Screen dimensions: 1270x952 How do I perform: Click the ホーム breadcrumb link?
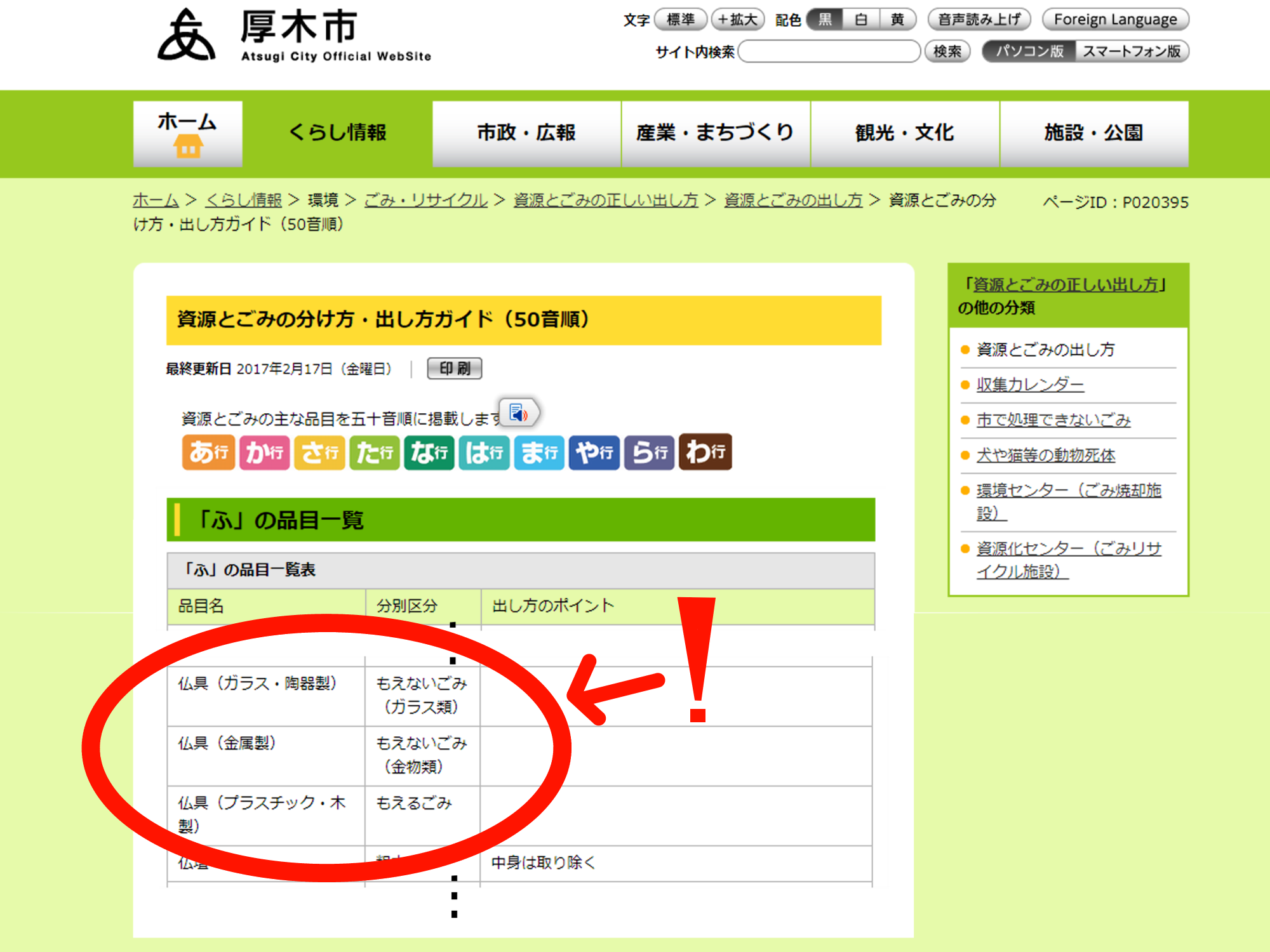[x=156, y=201]
